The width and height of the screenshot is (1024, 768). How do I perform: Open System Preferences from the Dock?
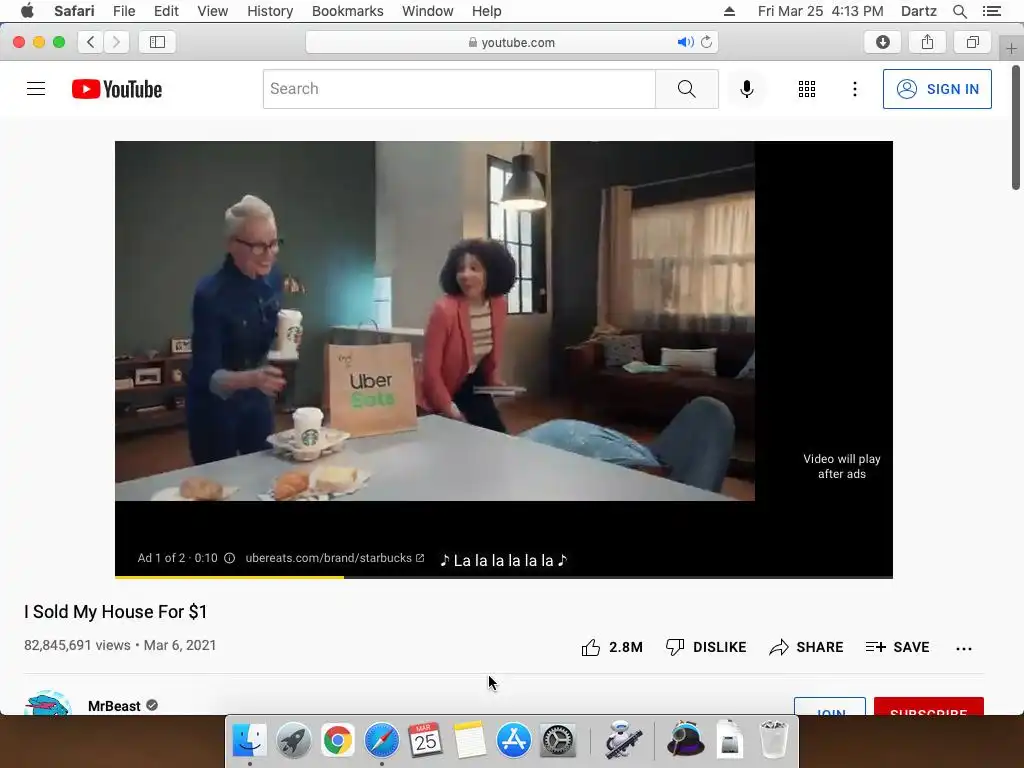(x=558, y=740)
